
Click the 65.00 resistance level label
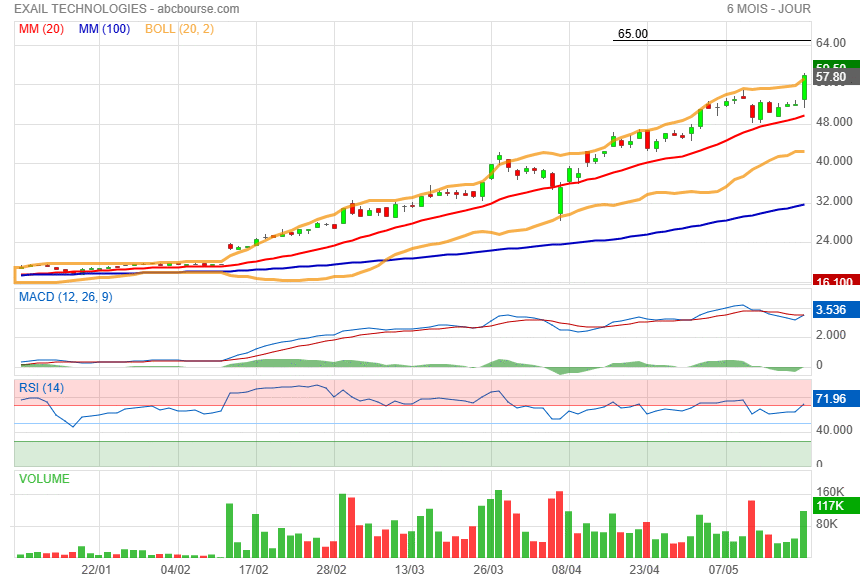coord(633,33)
